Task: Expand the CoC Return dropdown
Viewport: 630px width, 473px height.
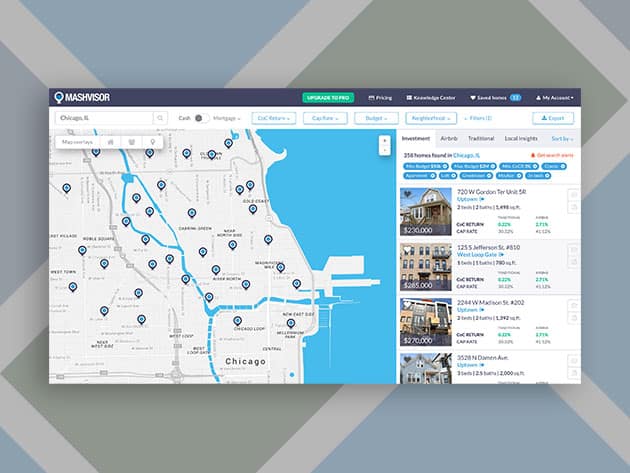Action: pos(273,118)
